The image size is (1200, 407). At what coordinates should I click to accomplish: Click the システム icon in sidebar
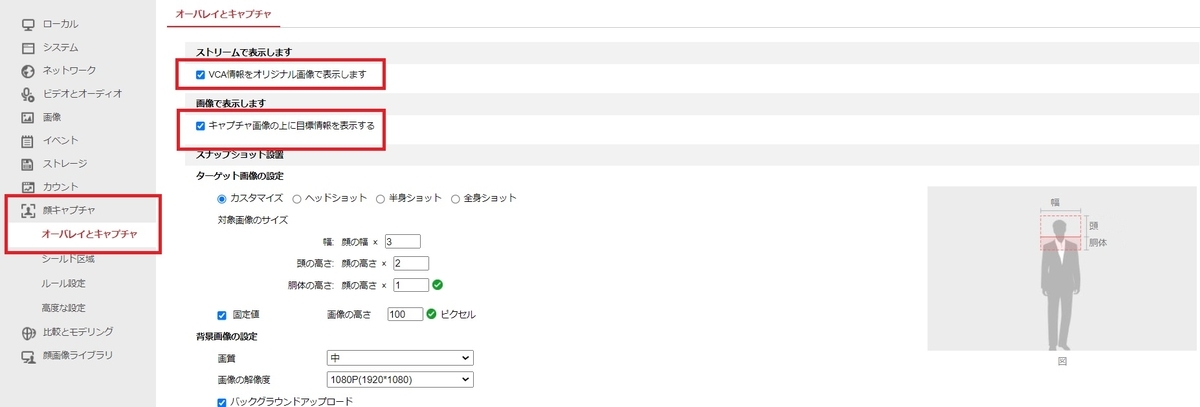[x=28, y=47]
